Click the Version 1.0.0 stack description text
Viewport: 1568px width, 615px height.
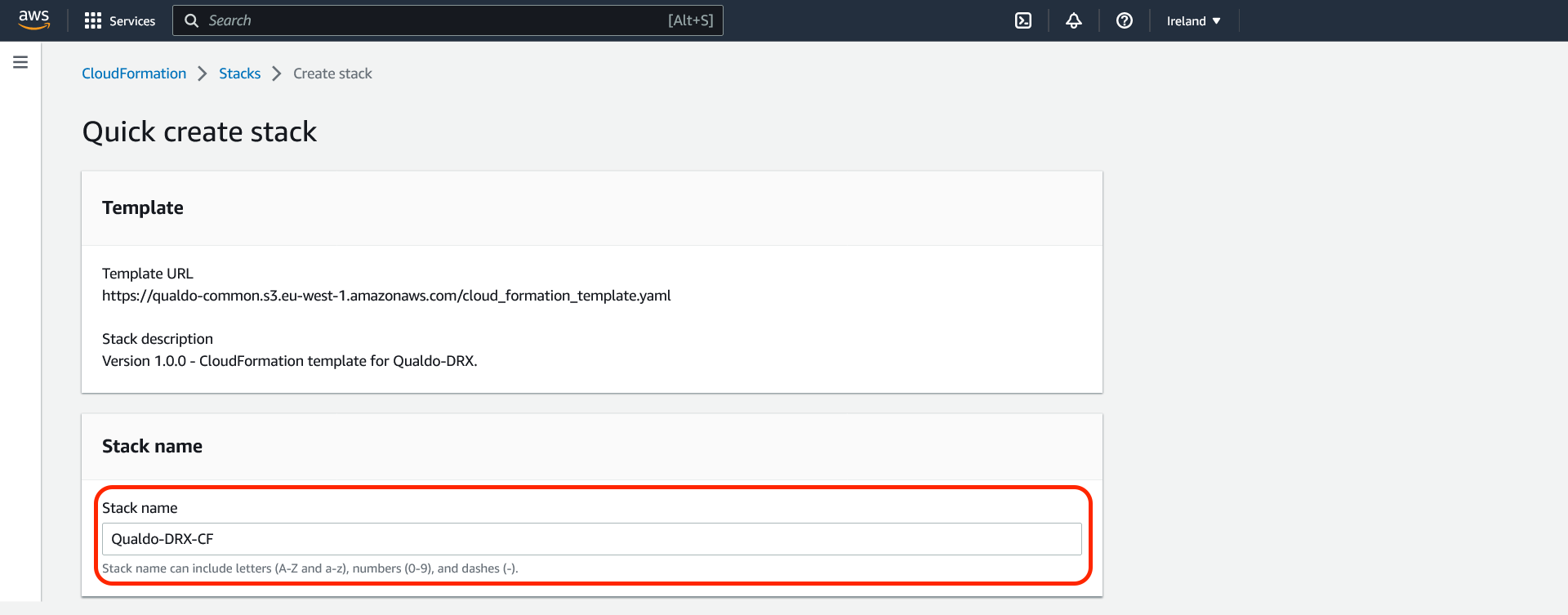coord(290,361)
